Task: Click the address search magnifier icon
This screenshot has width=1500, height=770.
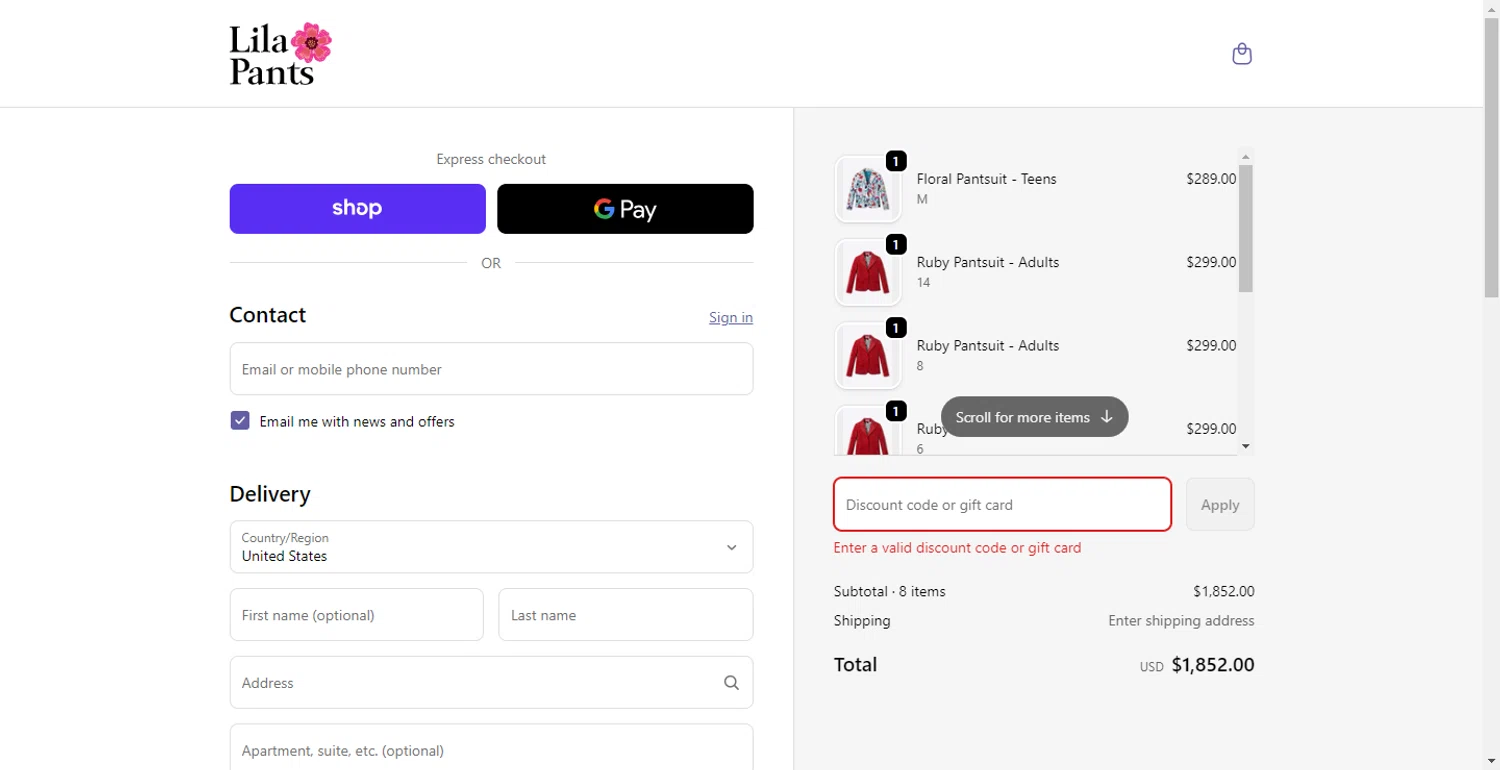Action: tap(731, 683)
